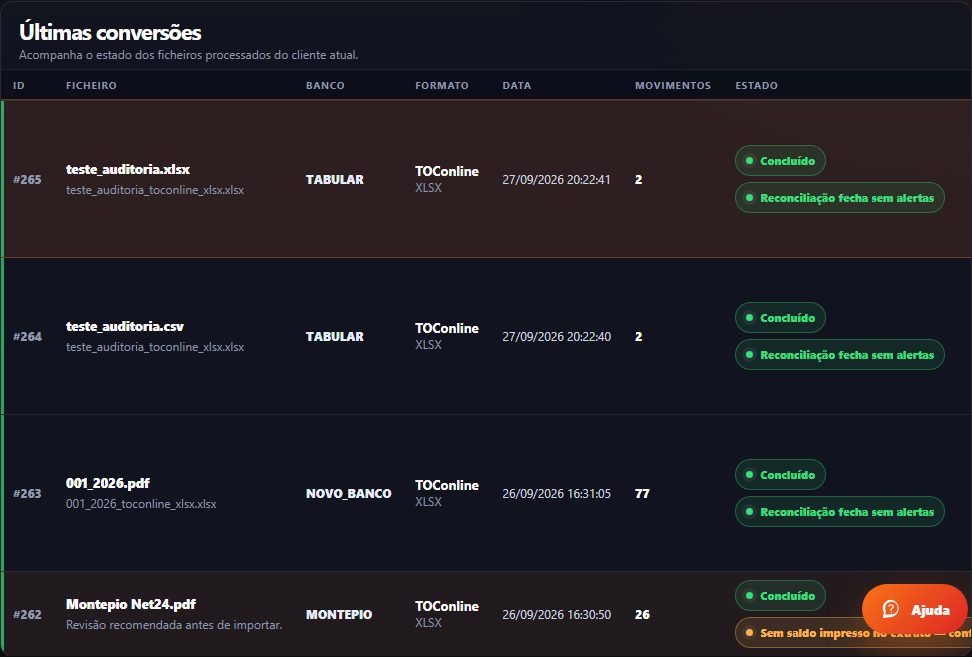
Task: Select the teste_auditoria.csv file name
Action: [x=125, y=326]
